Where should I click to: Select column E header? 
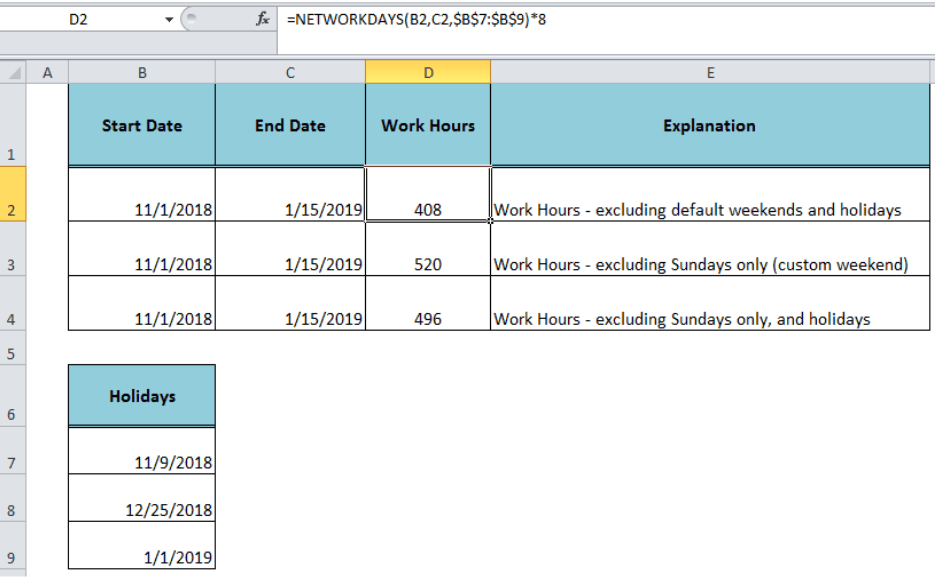click(x=710, y=72)
